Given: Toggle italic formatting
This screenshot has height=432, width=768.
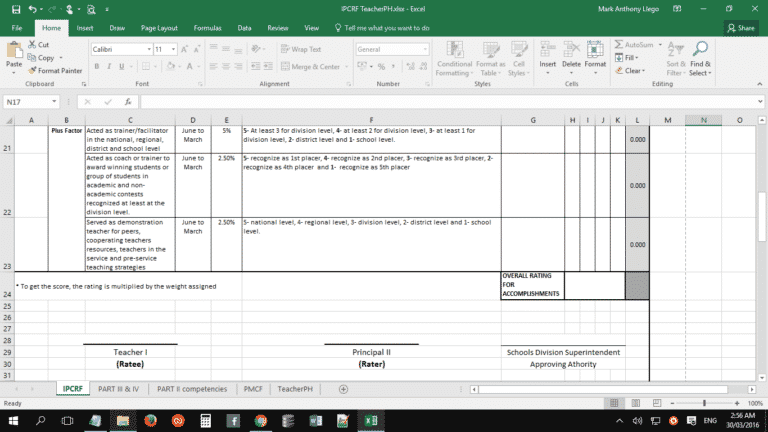Looking at the screenshot, I should [x=110, y=67].
